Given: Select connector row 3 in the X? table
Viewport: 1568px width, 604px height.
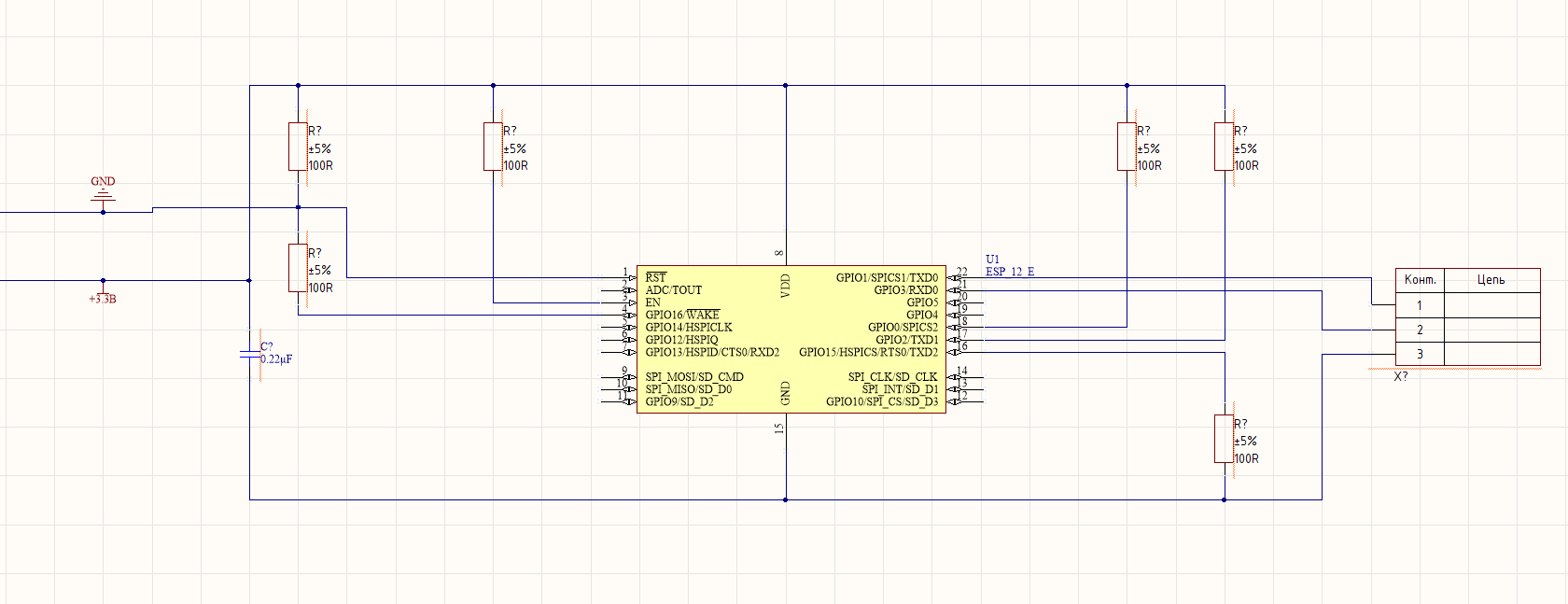Looking at the screenshot, I should [x=1468, y=354].
